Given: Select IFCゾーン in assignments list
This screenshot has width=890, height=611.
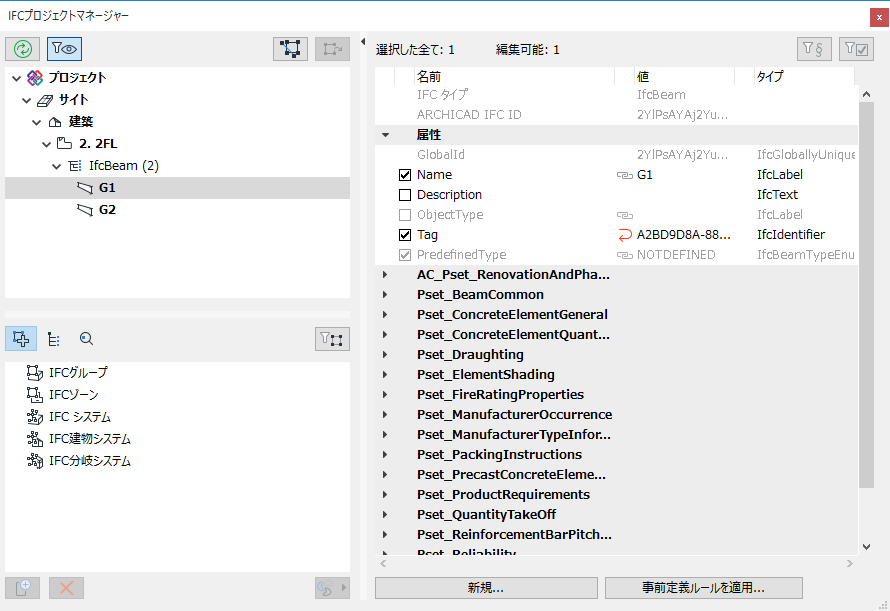Looking at the screenshot, I should click(73, 395).
